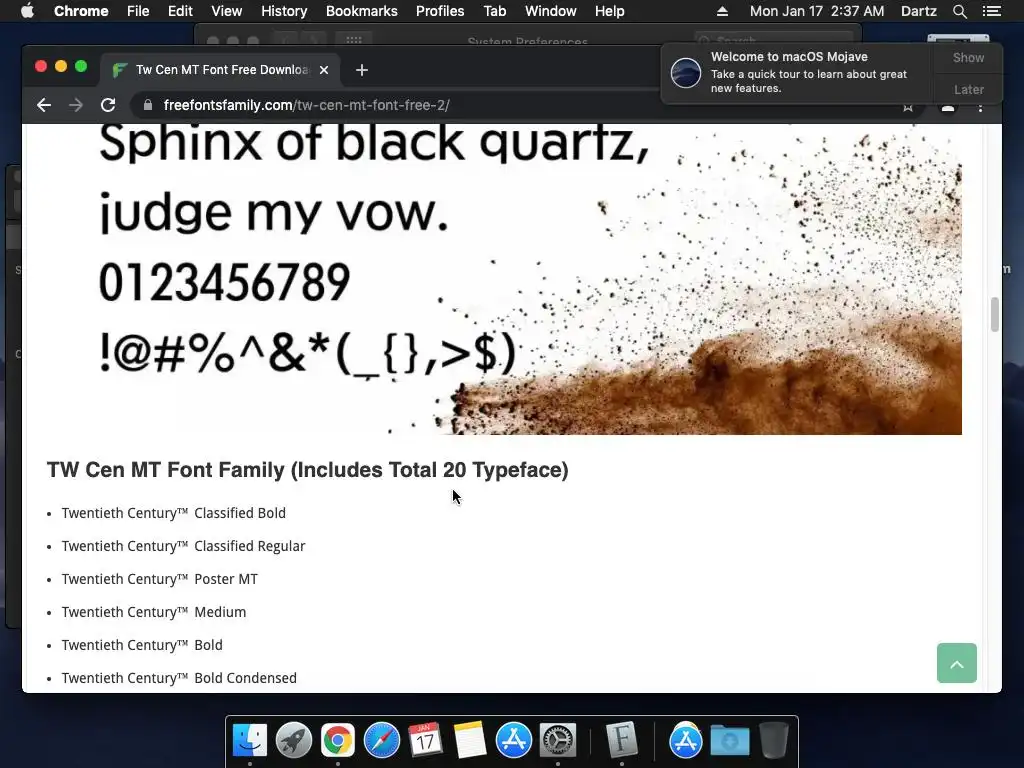Click the address bar URL
The height and width of the screenshot is (768, 1024).
(x=306, y=105)
